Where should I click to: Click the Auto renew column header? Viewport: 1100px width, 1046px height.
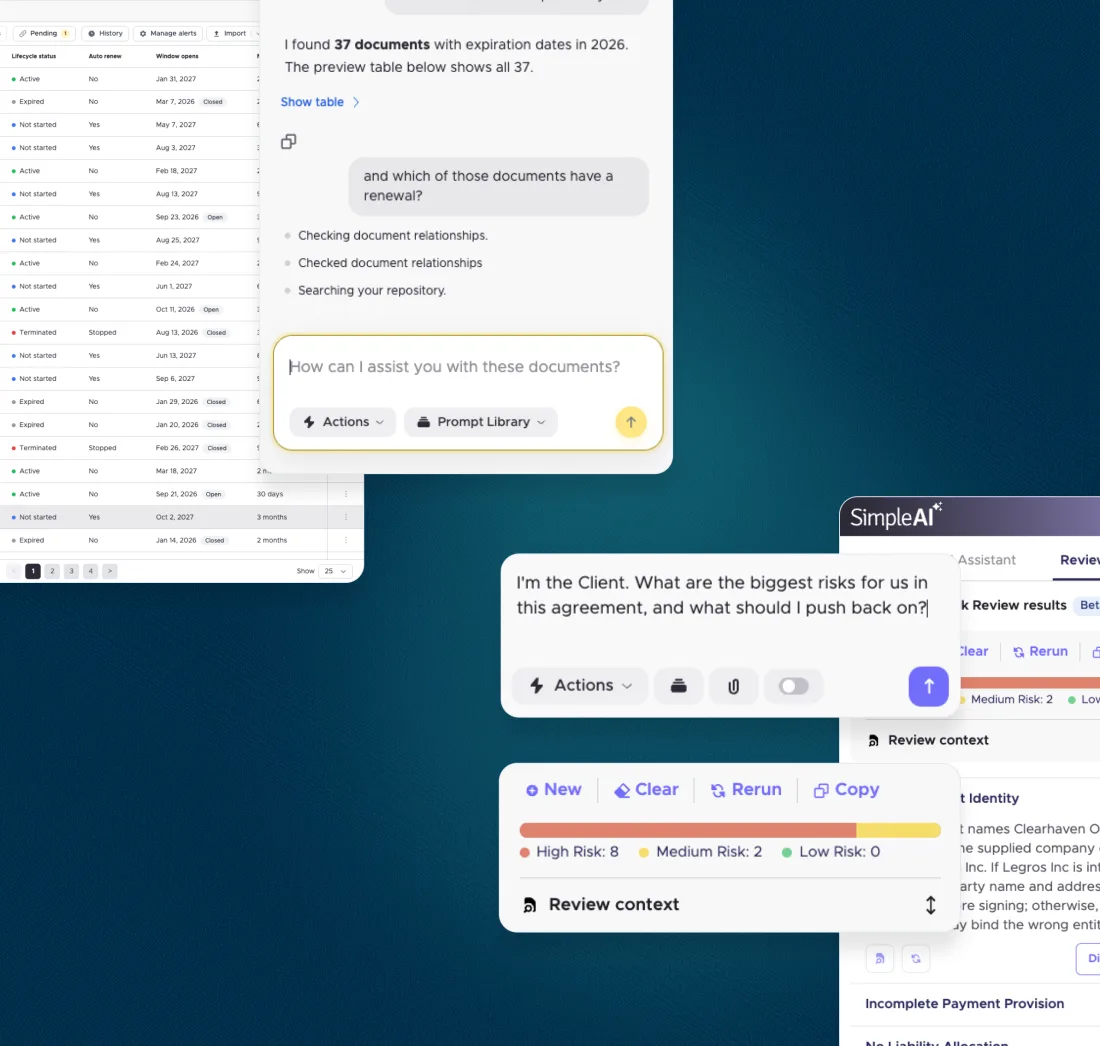click(105, 56)
